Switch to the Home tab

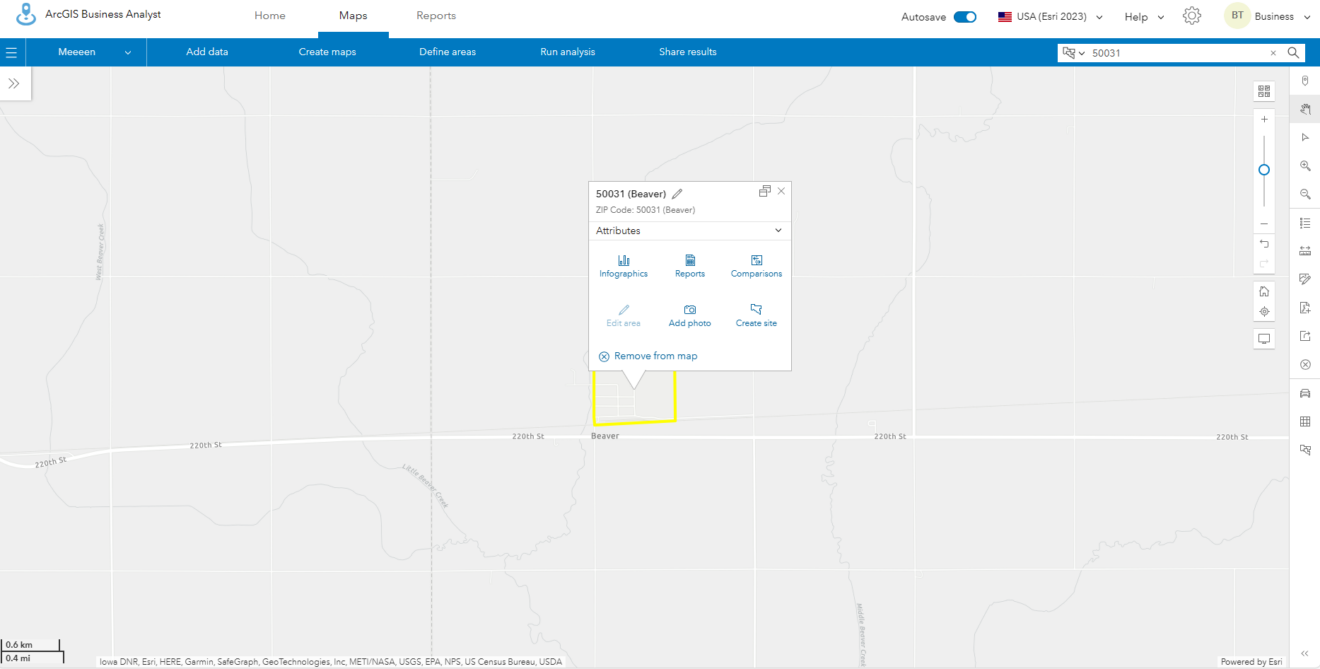pos(270,16)
